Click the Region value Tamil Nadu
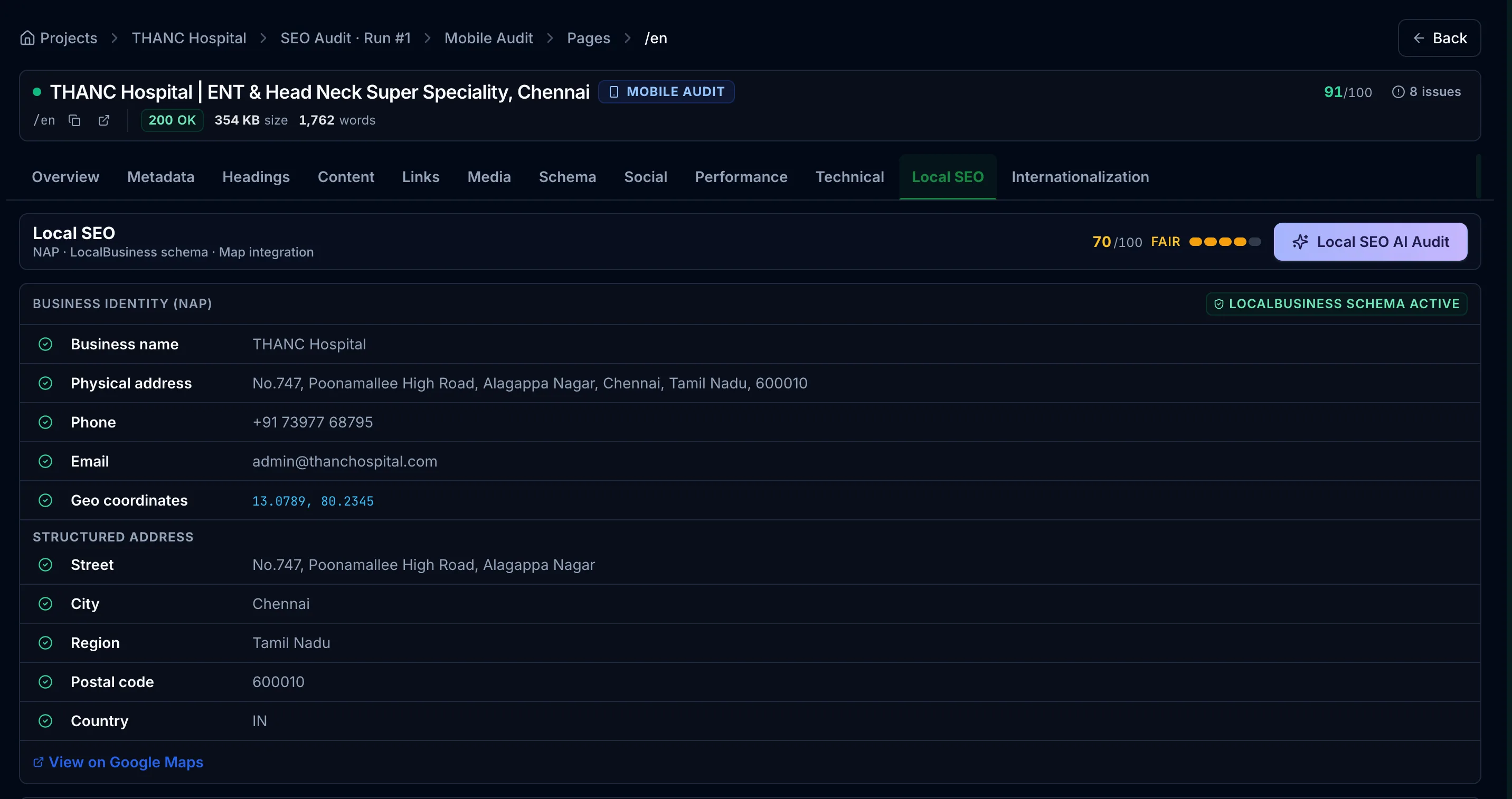The image size is (1512, 799). tap(291, 643)
